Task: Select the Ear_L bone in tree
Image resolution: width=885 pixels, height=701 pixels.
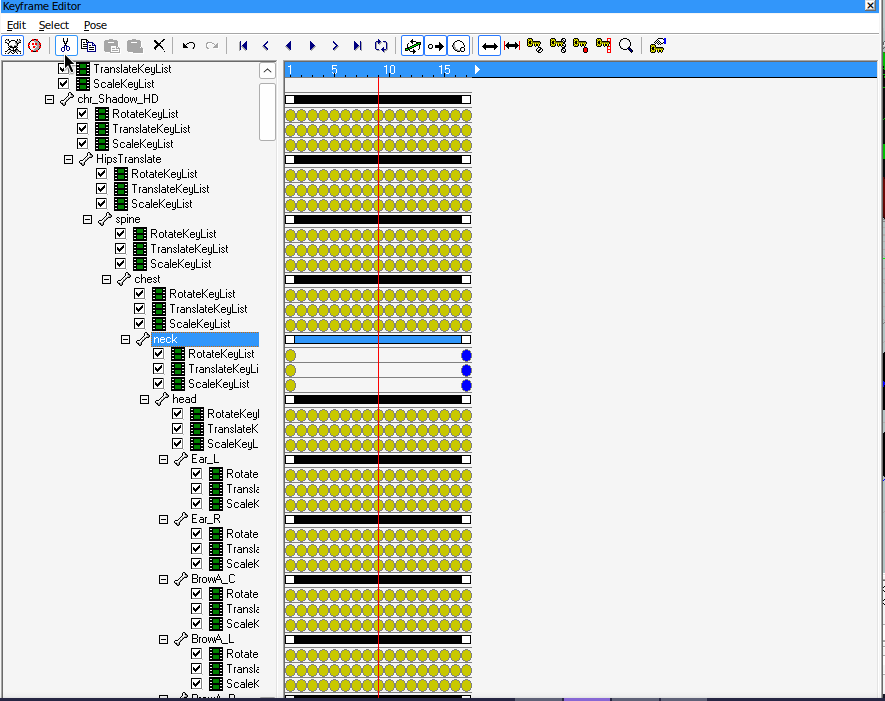Action: point(204,459)
